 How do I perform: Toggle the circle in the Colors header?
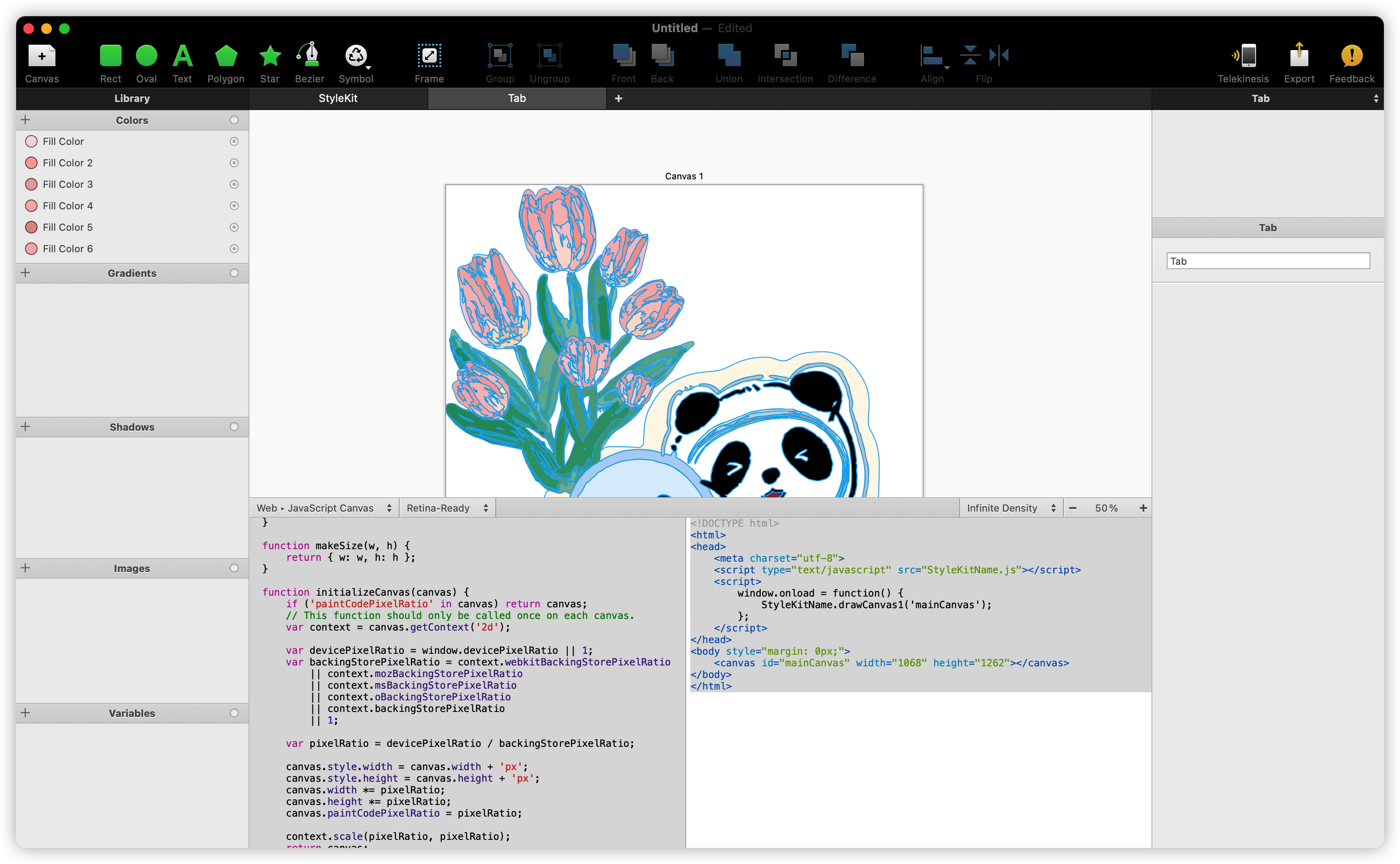click(x=234, y=120)
